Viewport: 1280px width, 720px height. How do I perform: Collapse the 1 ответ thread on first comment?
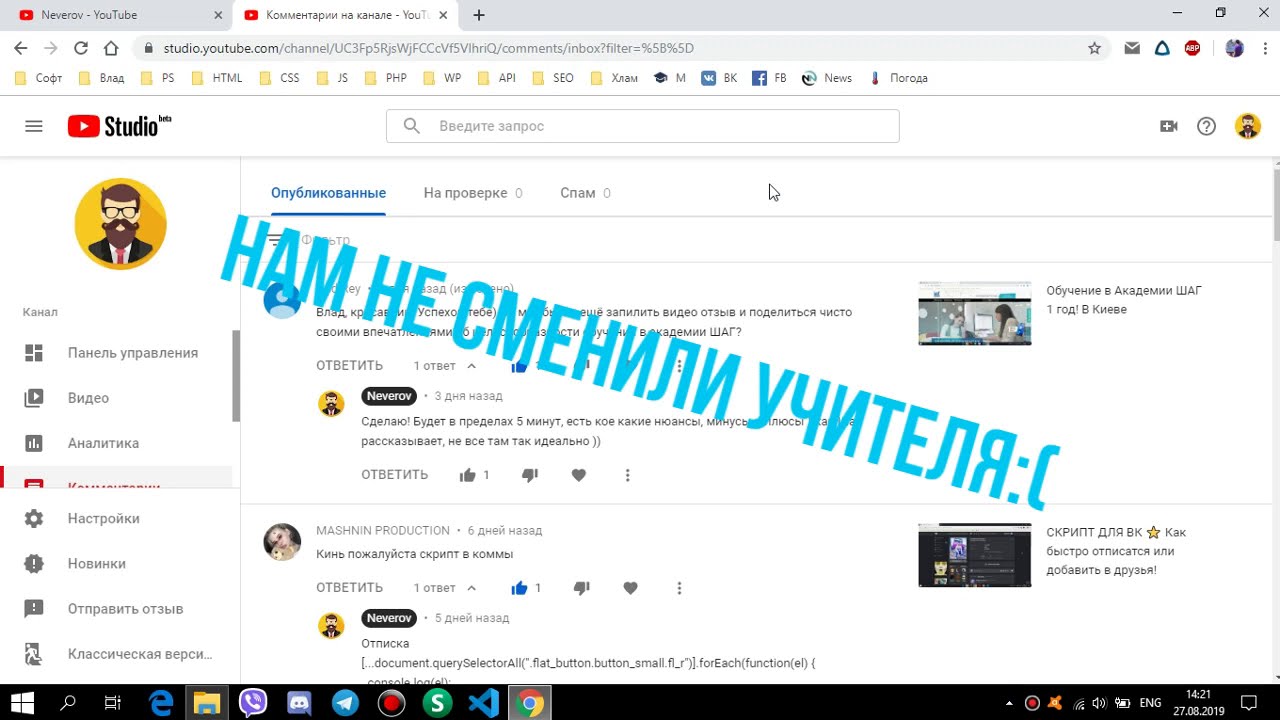click(x=445, y=366)
